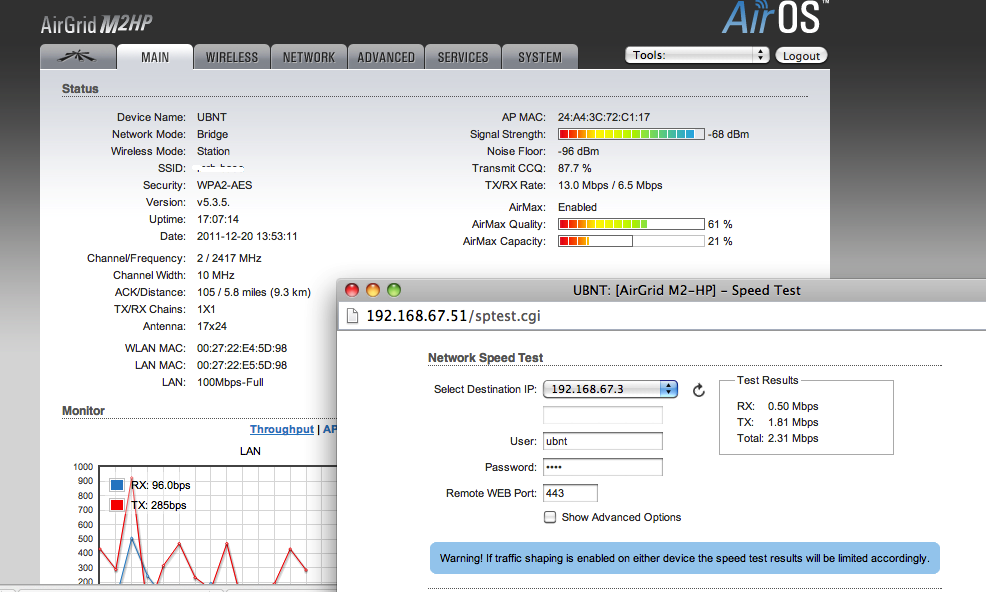Refresh the destination IP list icon
This screenshot has height=592, width=986.
click(x=699, y=390)
